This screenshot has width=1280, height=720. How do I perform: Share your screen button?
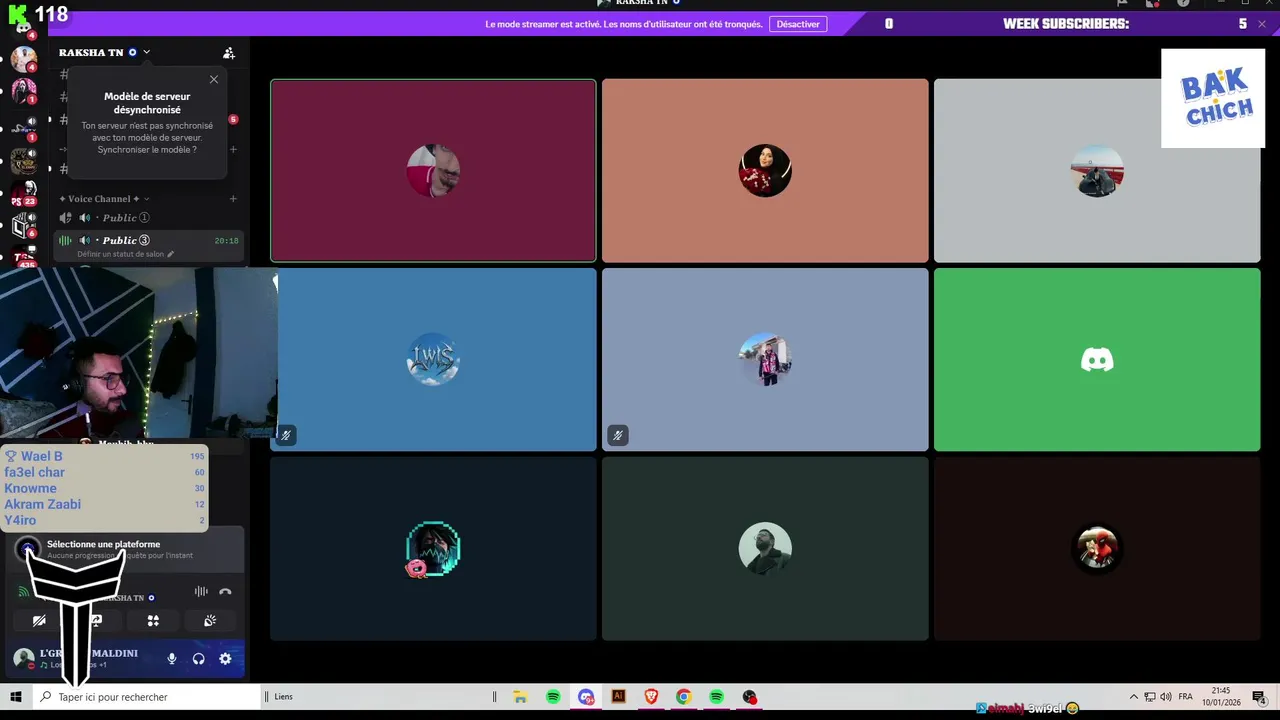click(x=96, y=621)
